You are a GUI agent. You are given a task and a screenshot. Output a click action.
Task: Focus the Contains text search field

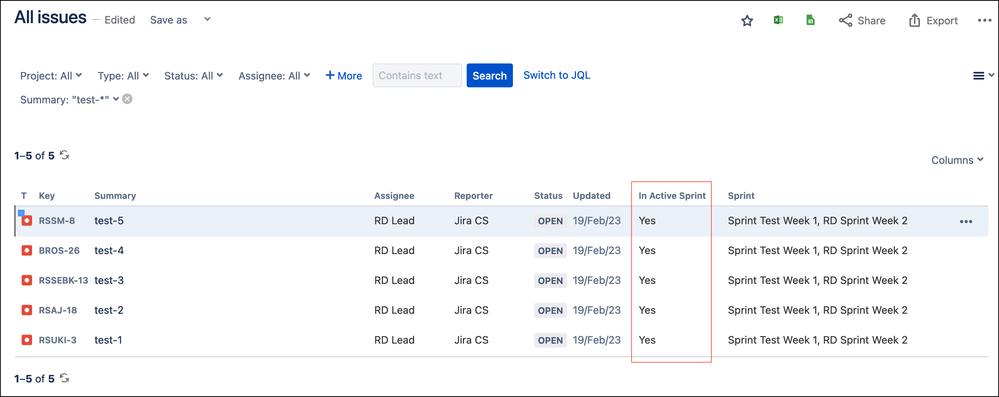[x=417, y=75]
